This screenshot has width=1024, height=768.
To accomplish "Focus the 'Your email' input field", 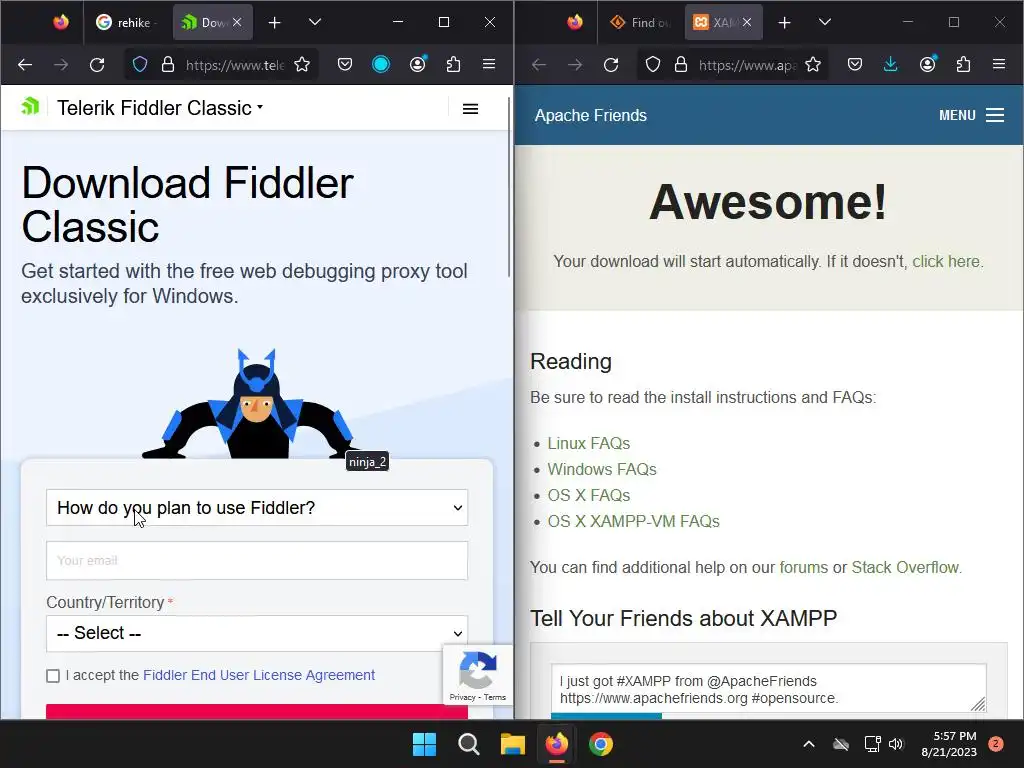I will 257,560.
